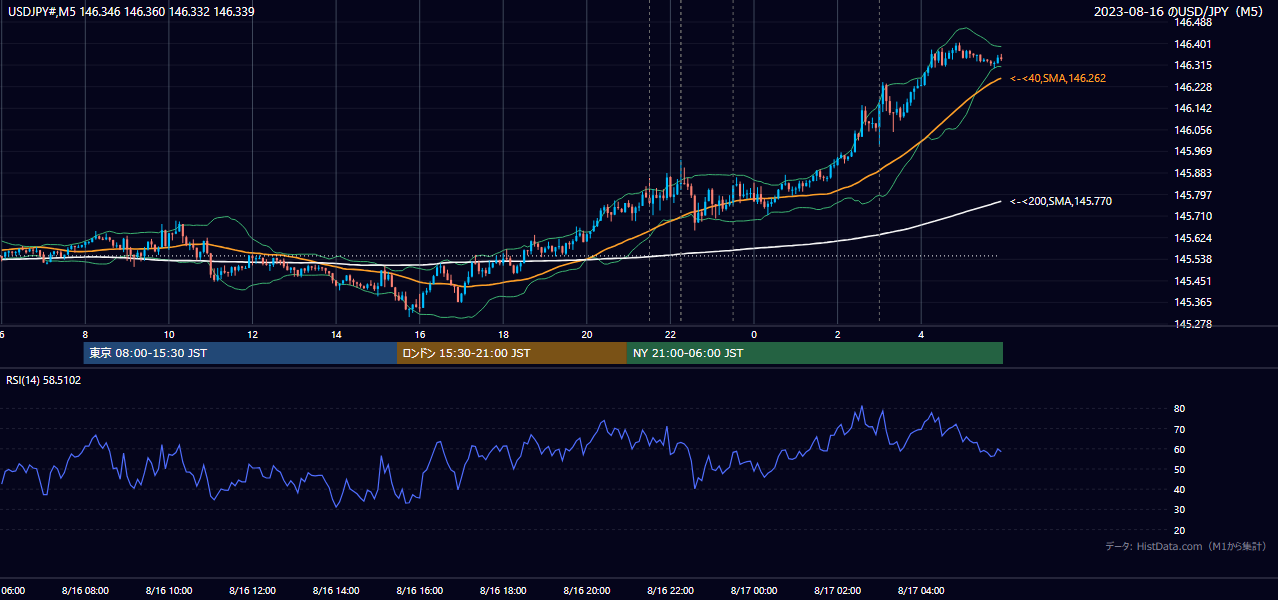Click price axis value 146.228

tap(1194, 87)
